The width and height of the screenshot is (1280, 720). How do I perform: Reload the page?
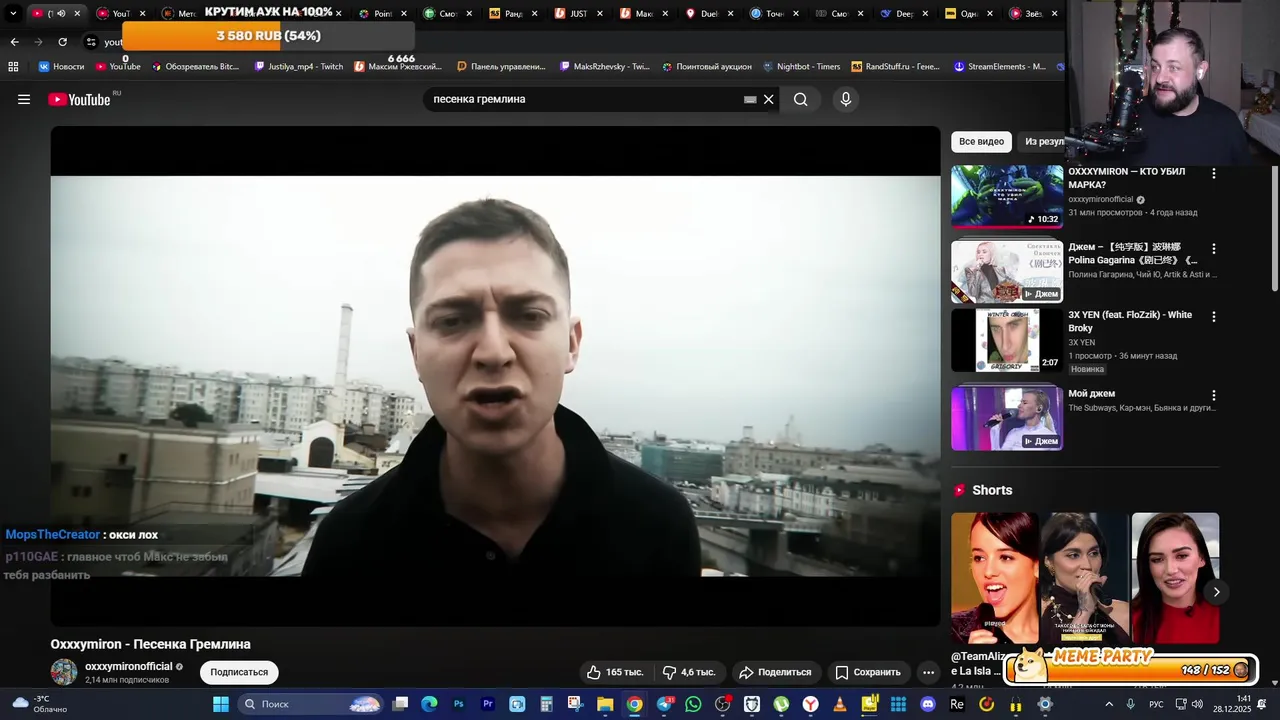(x=62, y=42)
